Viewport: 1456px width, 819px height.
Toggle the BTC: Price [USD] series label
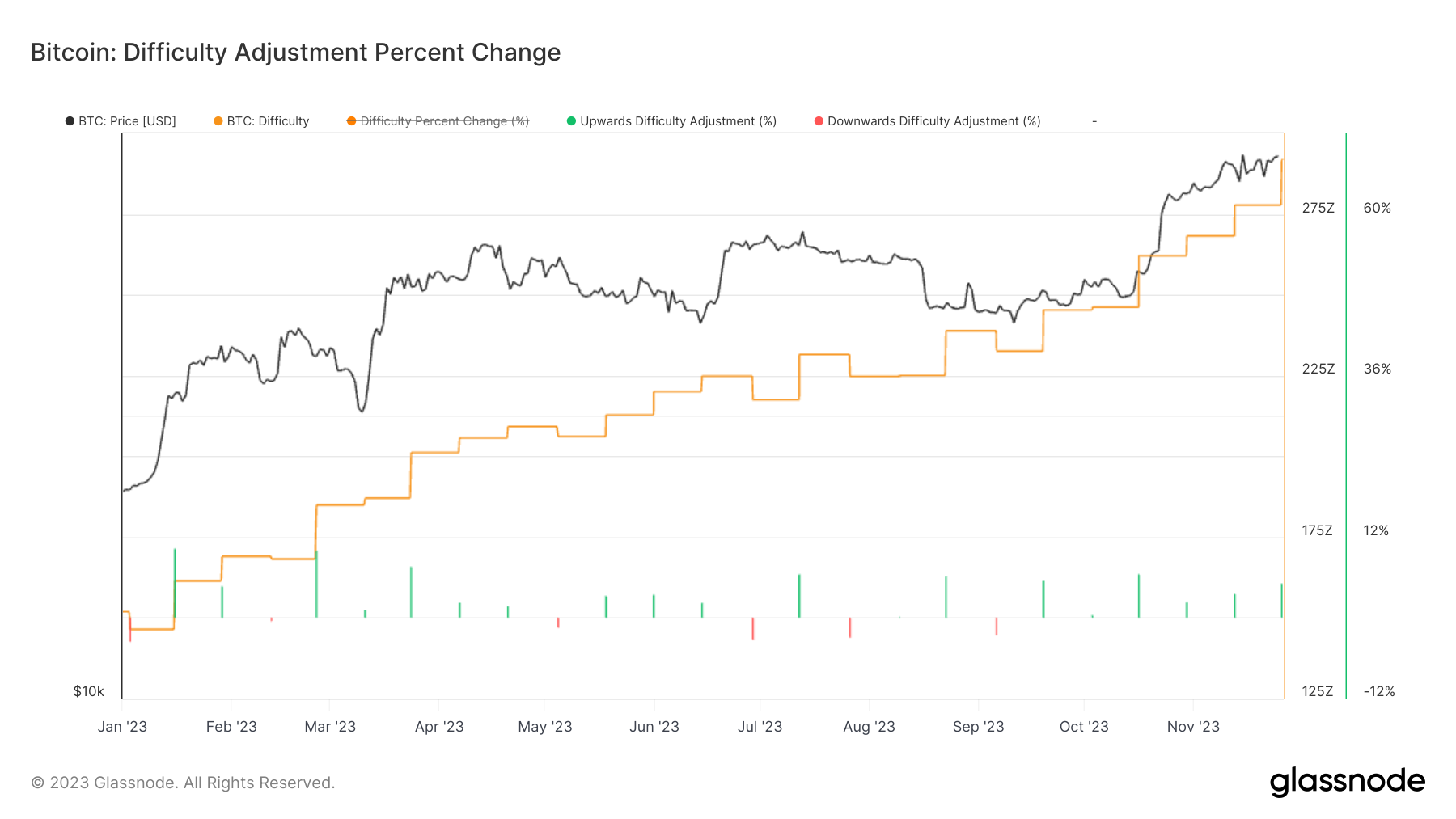pyautogui.click(x=127, y=121)
